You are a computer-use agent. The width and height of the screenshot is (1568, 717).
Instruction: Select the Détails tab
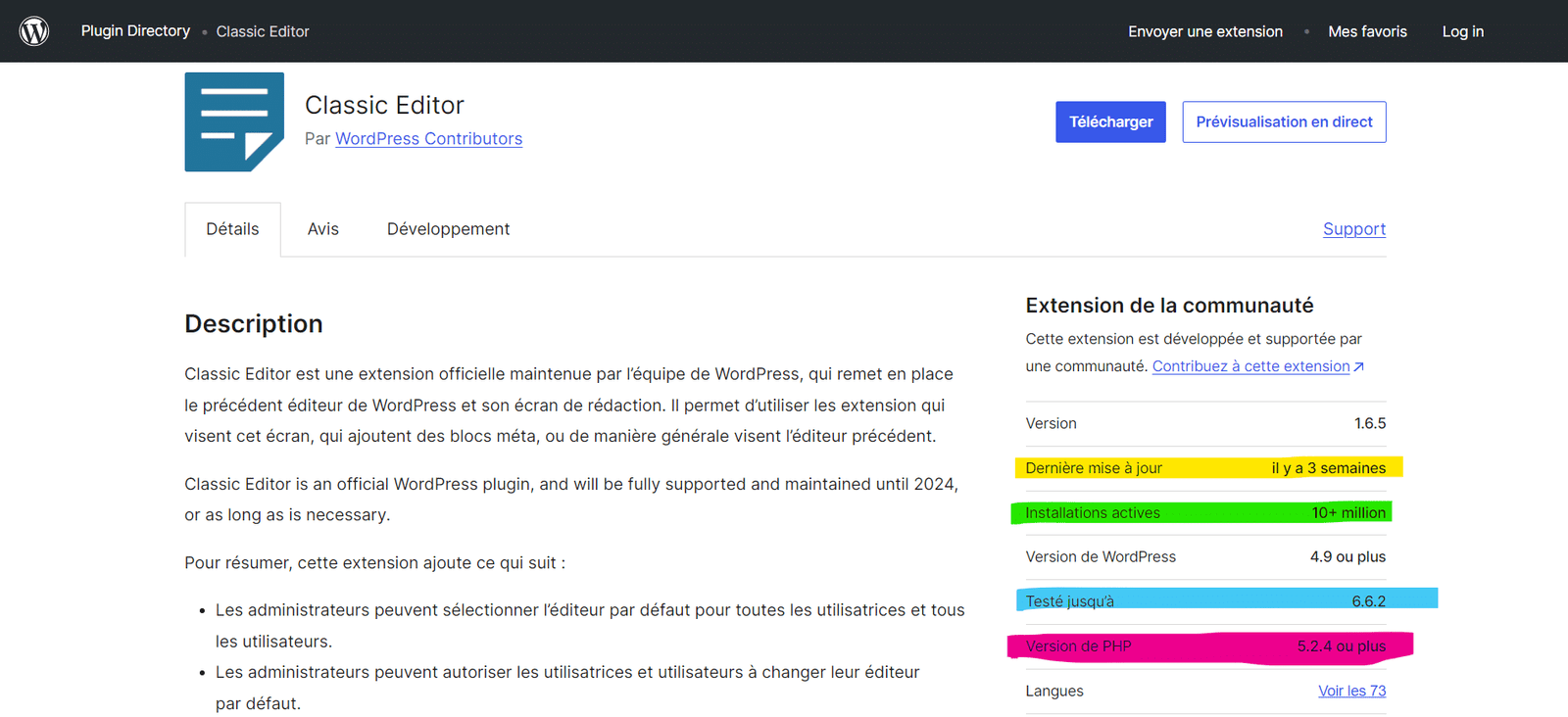point(232,229)
